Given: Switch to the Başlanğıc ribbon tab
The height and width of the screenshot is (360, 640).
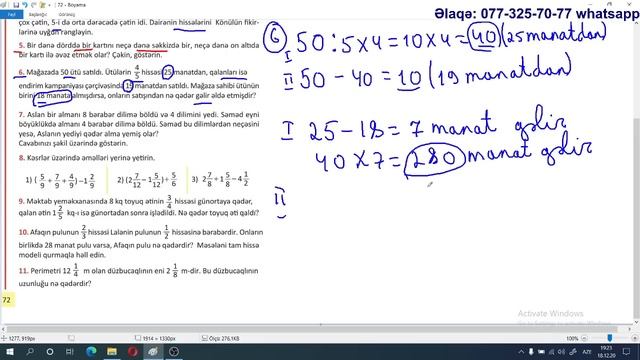Looking at the screenshot, I should [38, 14].
